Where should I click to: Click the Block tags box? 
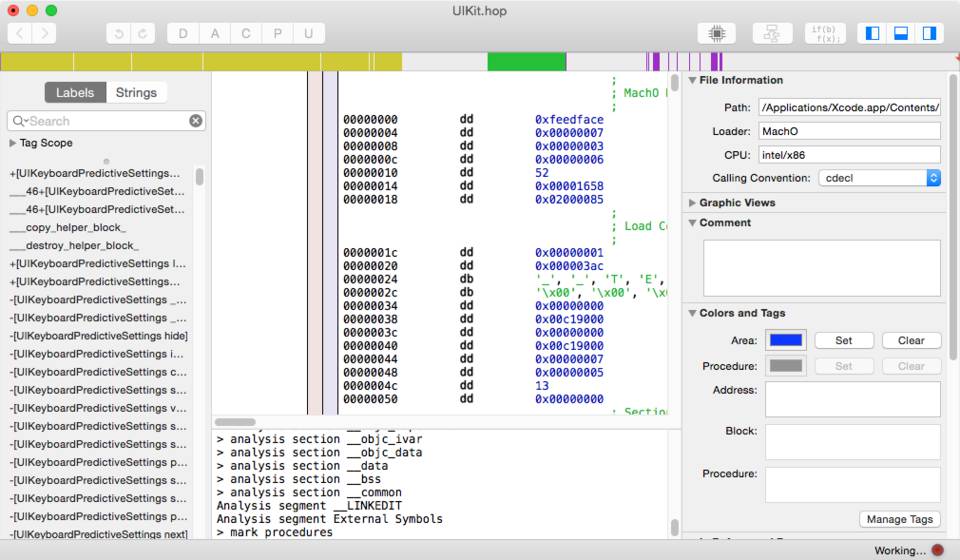click(x=852, y=442)
